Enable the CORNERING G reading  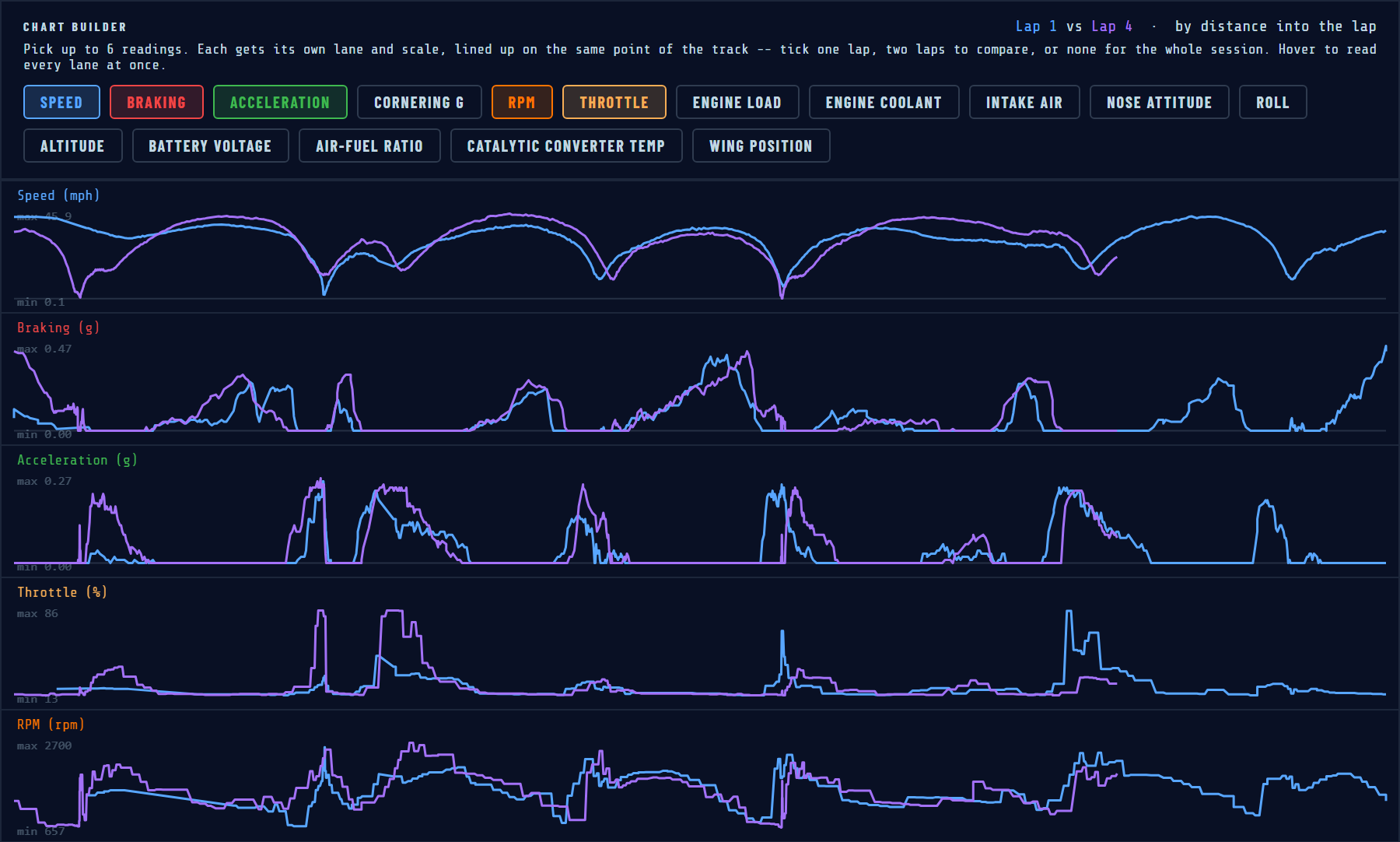tap(419, 102)
